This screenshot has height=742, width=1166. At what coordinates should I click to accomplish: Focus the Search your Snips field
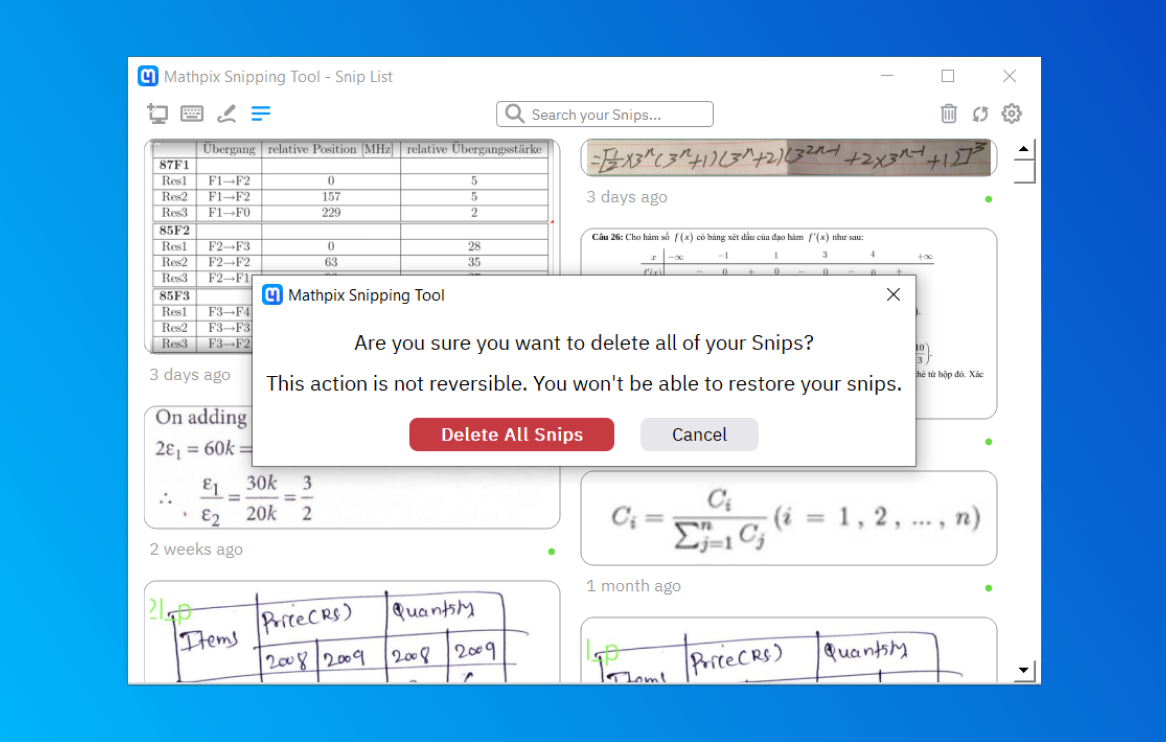tap(605, 114)
